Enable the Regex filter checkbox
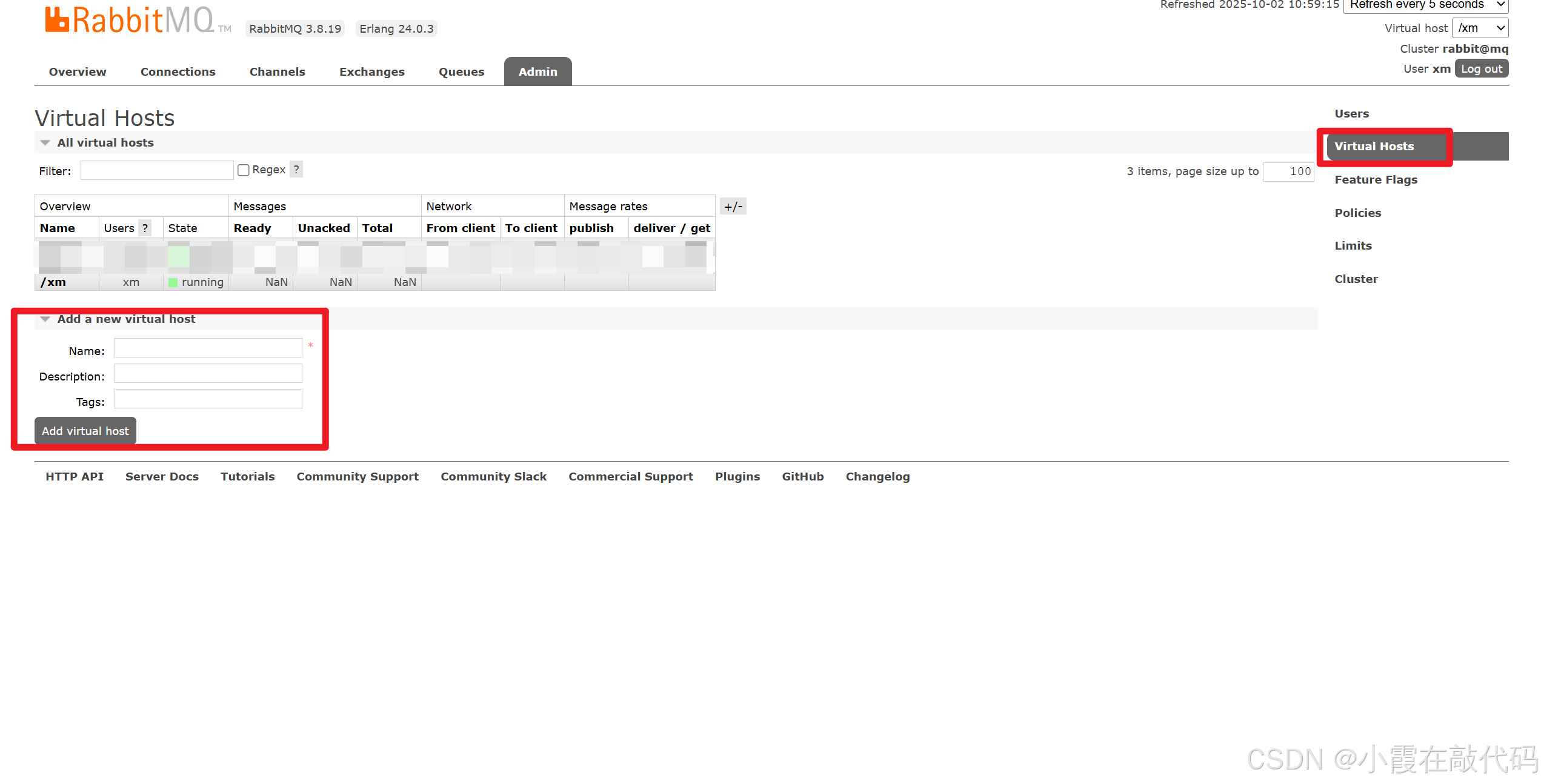 (x=244, y=170)
